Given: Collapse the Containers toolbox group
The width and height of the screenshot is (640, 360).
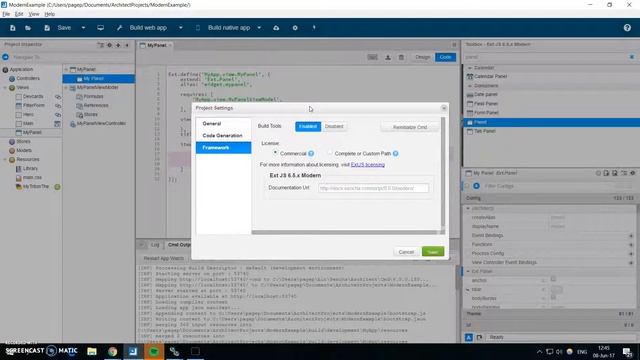Looking at the screenshot, I should [x=470, y=86].
